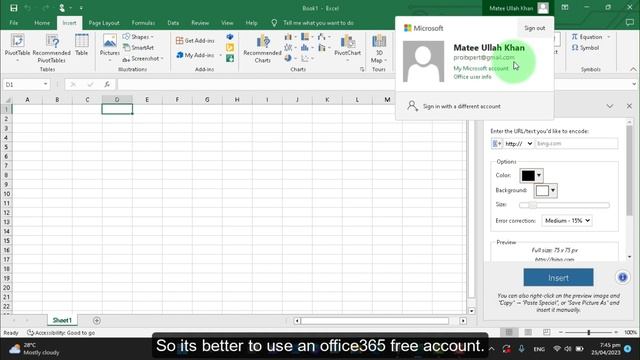Screen dimensions: 640x360
Task: Open the Shapes gallery
Action: tap(138, 37)
